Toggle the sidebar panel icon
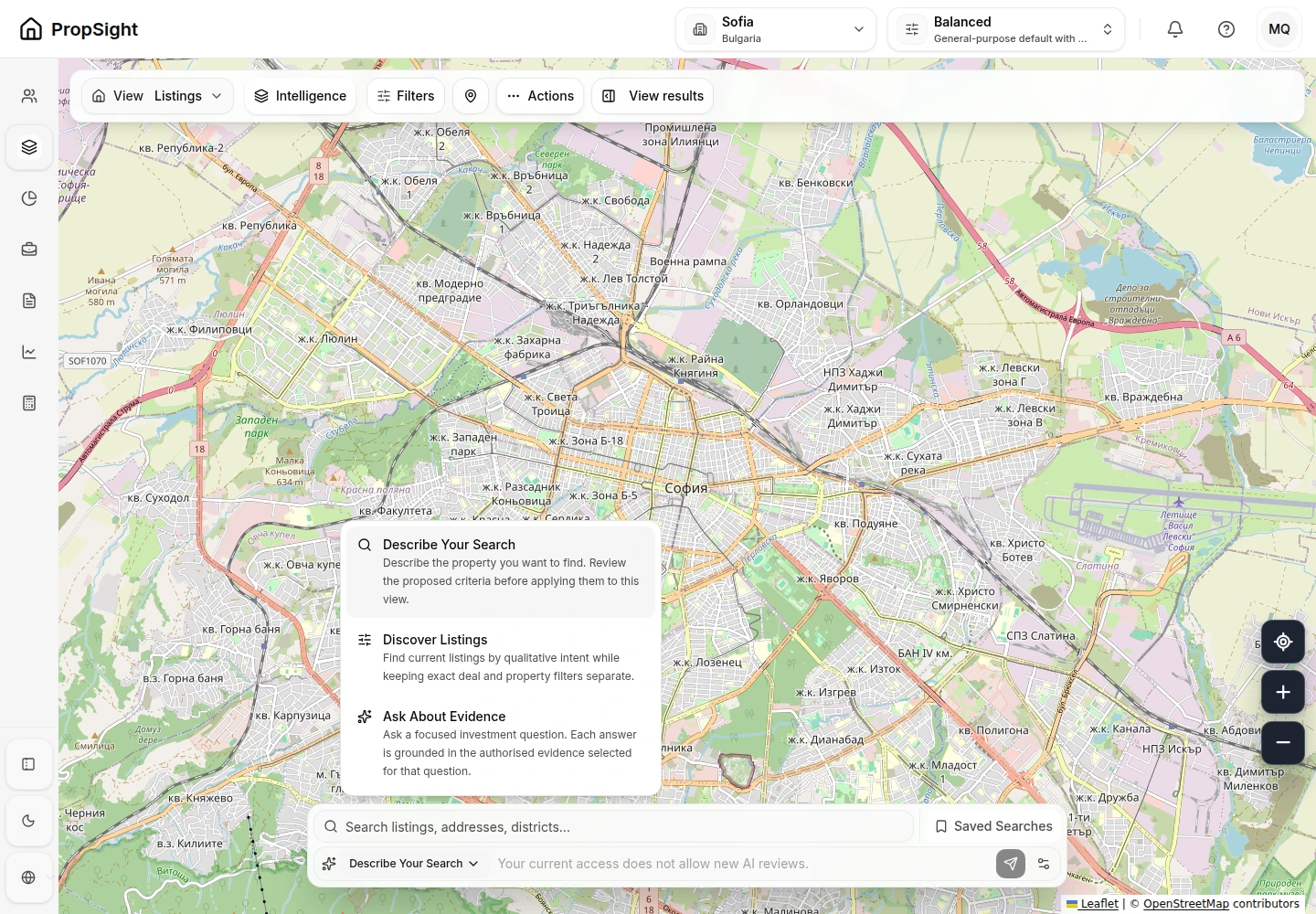 [29, 764]
